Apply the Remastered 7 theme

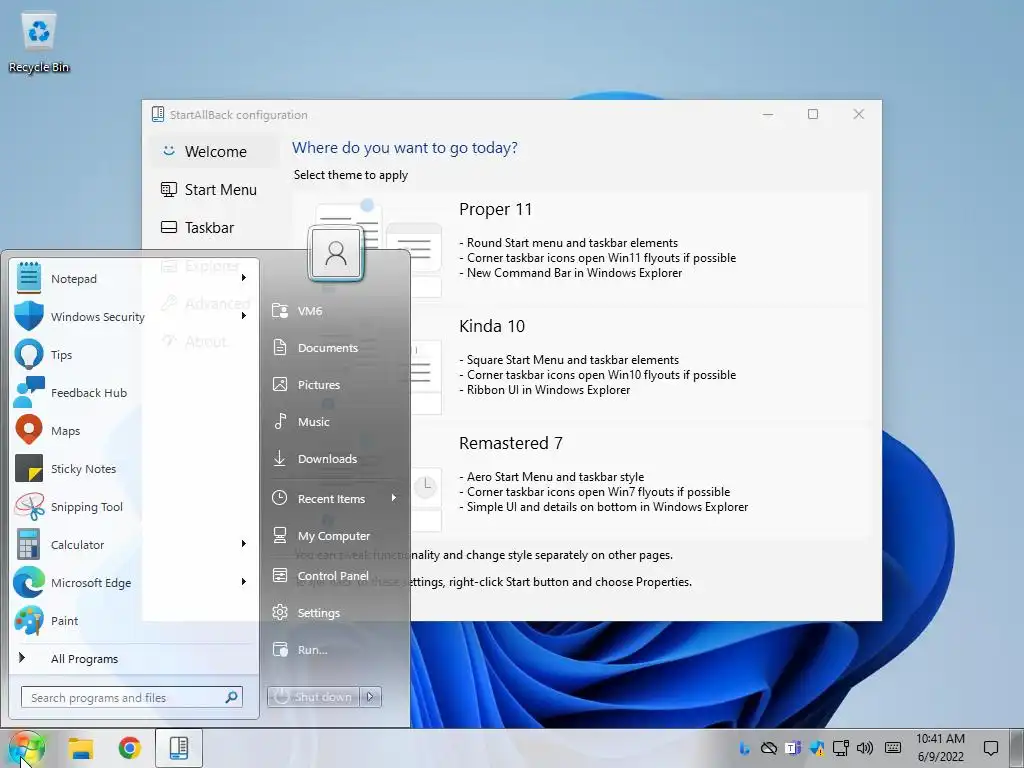(x=580, y=482)
